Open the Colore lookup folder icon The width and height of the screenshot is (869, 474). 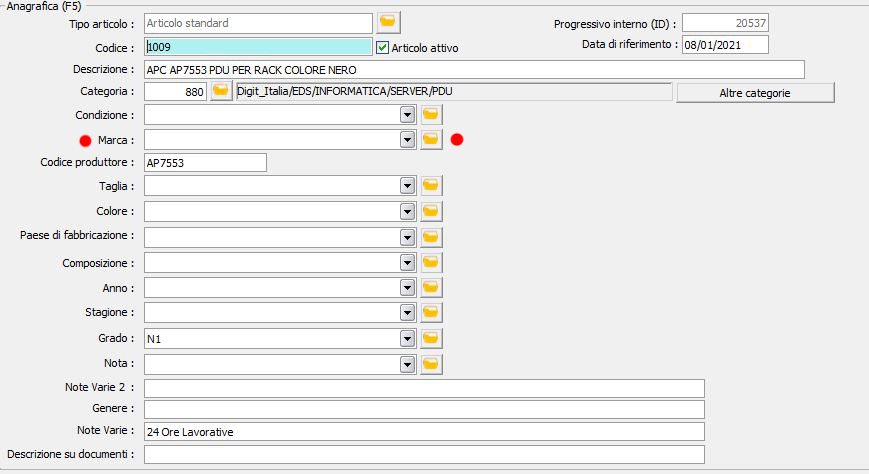[431, 211]
